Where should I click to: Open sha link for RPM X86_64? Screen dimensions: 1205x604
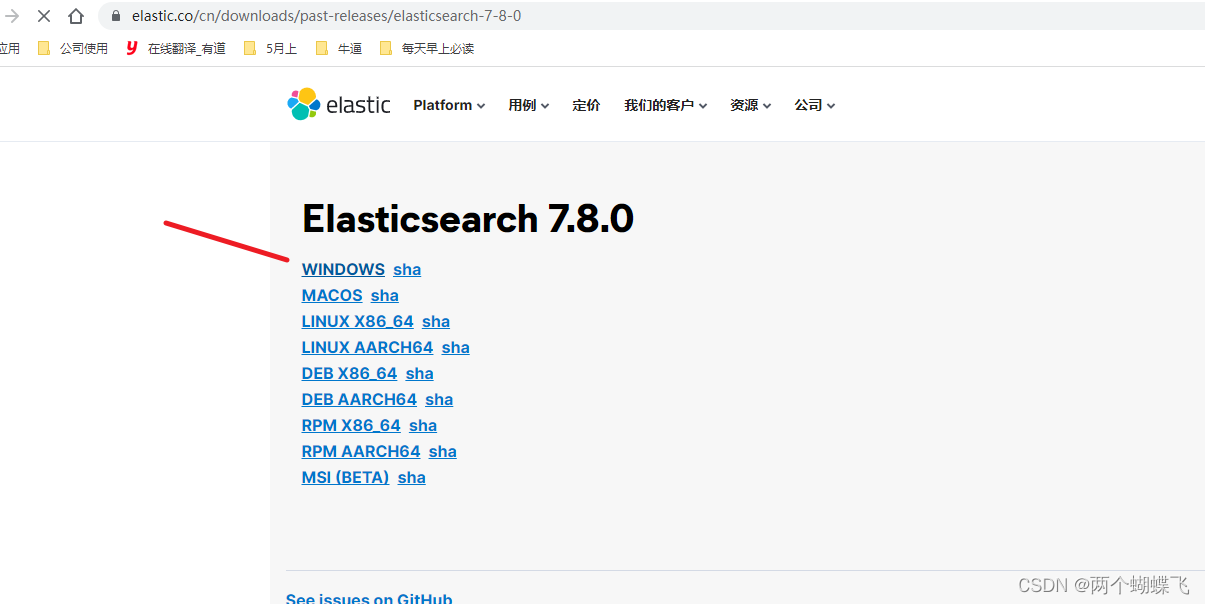(x=423, y=425)
